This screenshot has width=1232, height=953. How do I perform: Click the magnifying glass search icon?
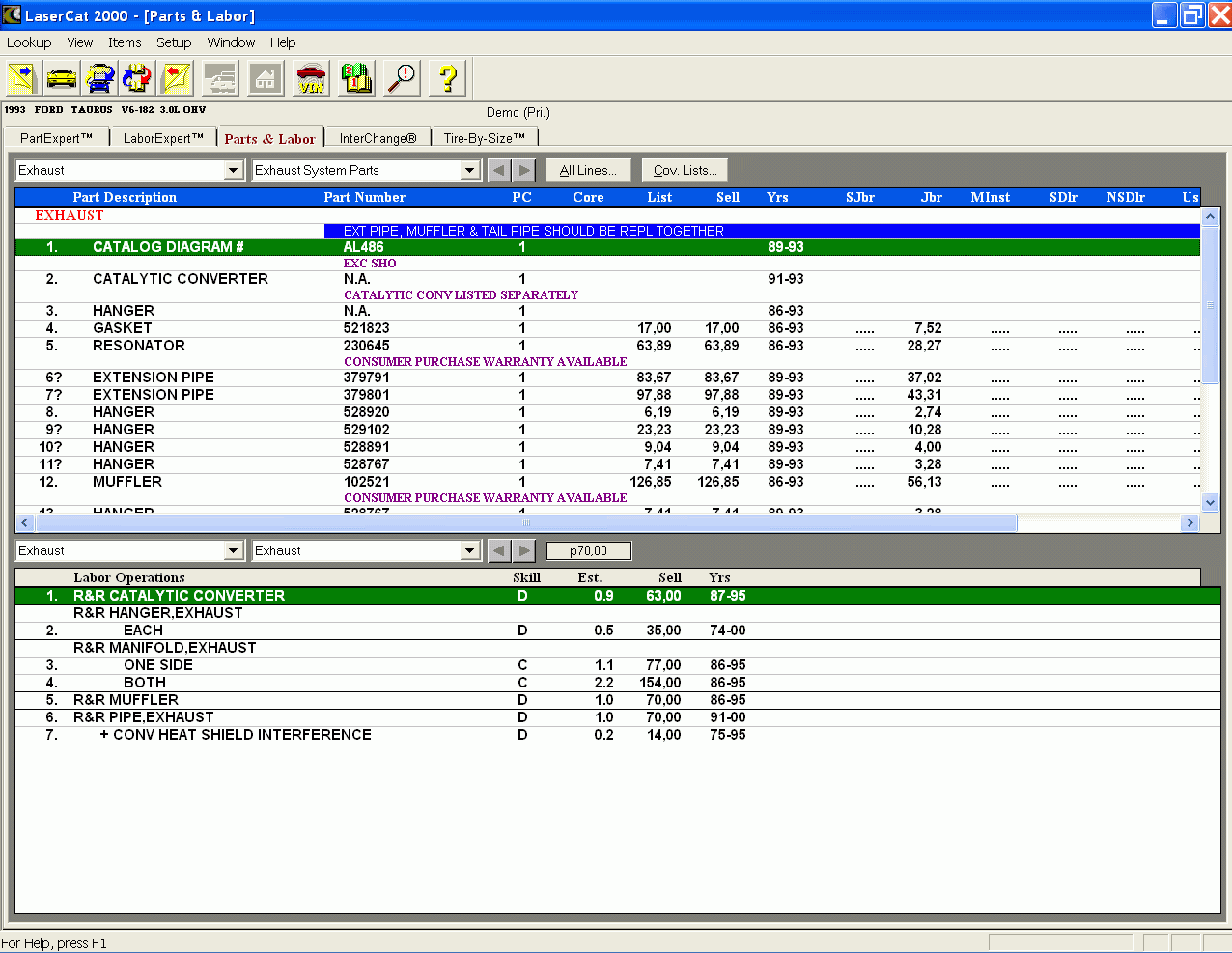[x=402, y=78]
